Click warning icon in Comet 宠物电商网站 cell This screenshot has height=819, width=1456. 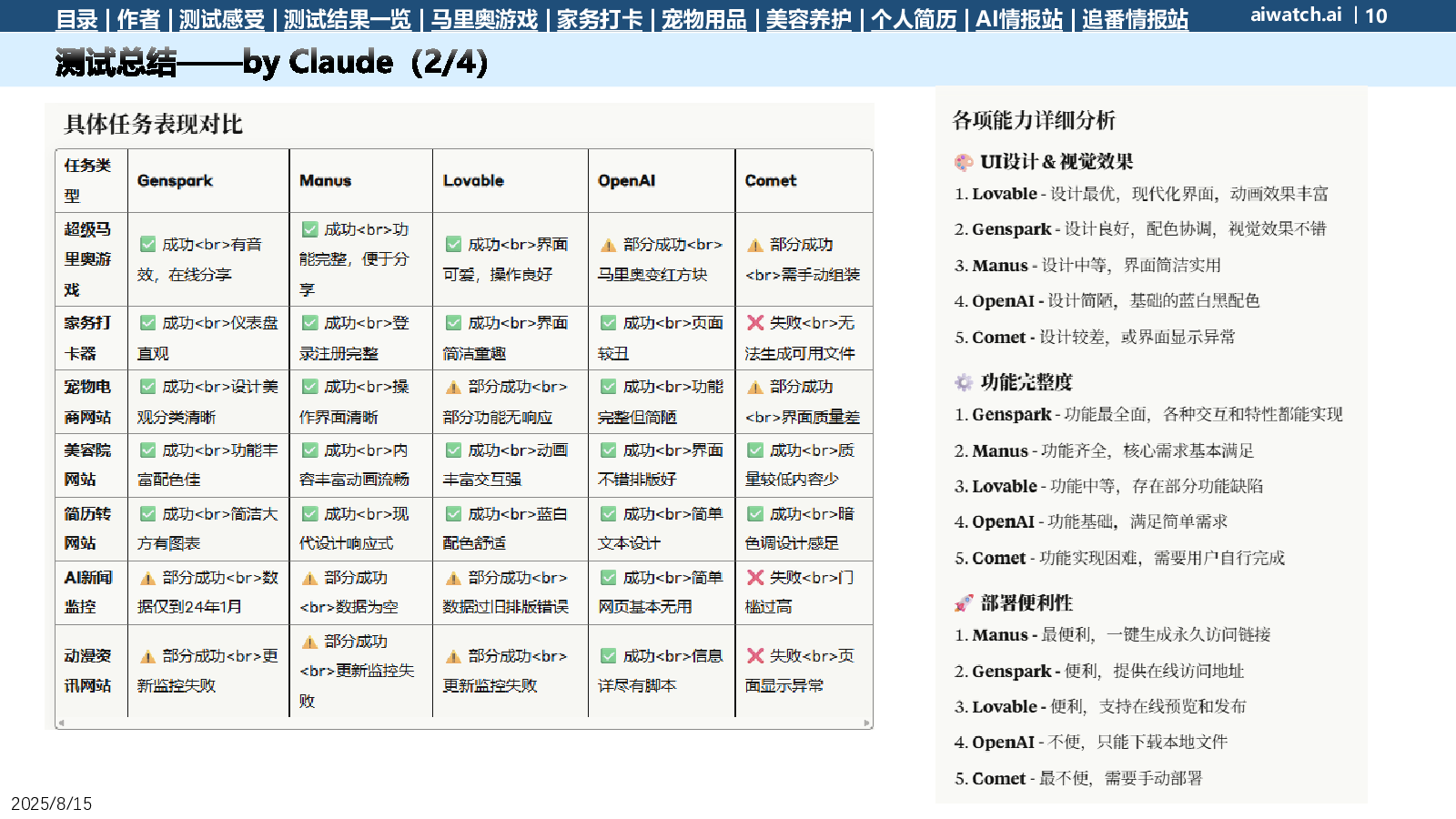[754, 387]
